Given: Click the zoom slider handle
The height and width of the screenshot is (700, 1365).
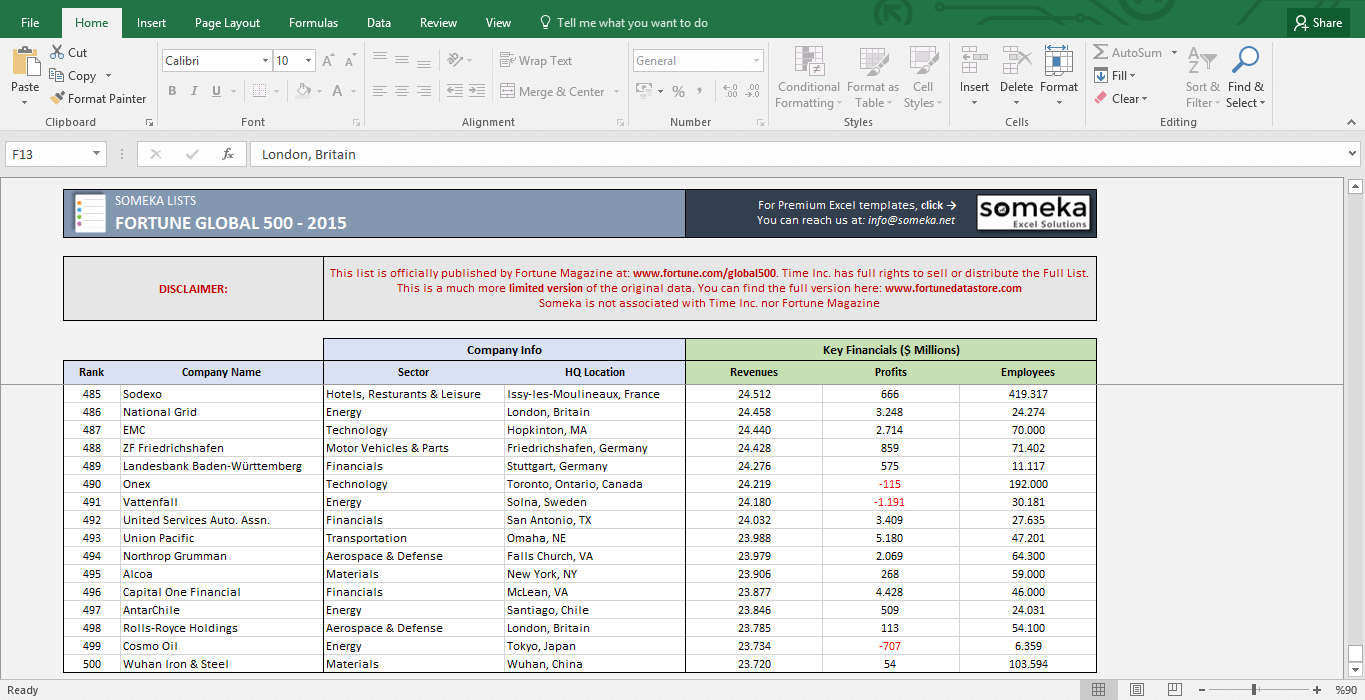Looking at the screenshot, I should click(1254, 690).
